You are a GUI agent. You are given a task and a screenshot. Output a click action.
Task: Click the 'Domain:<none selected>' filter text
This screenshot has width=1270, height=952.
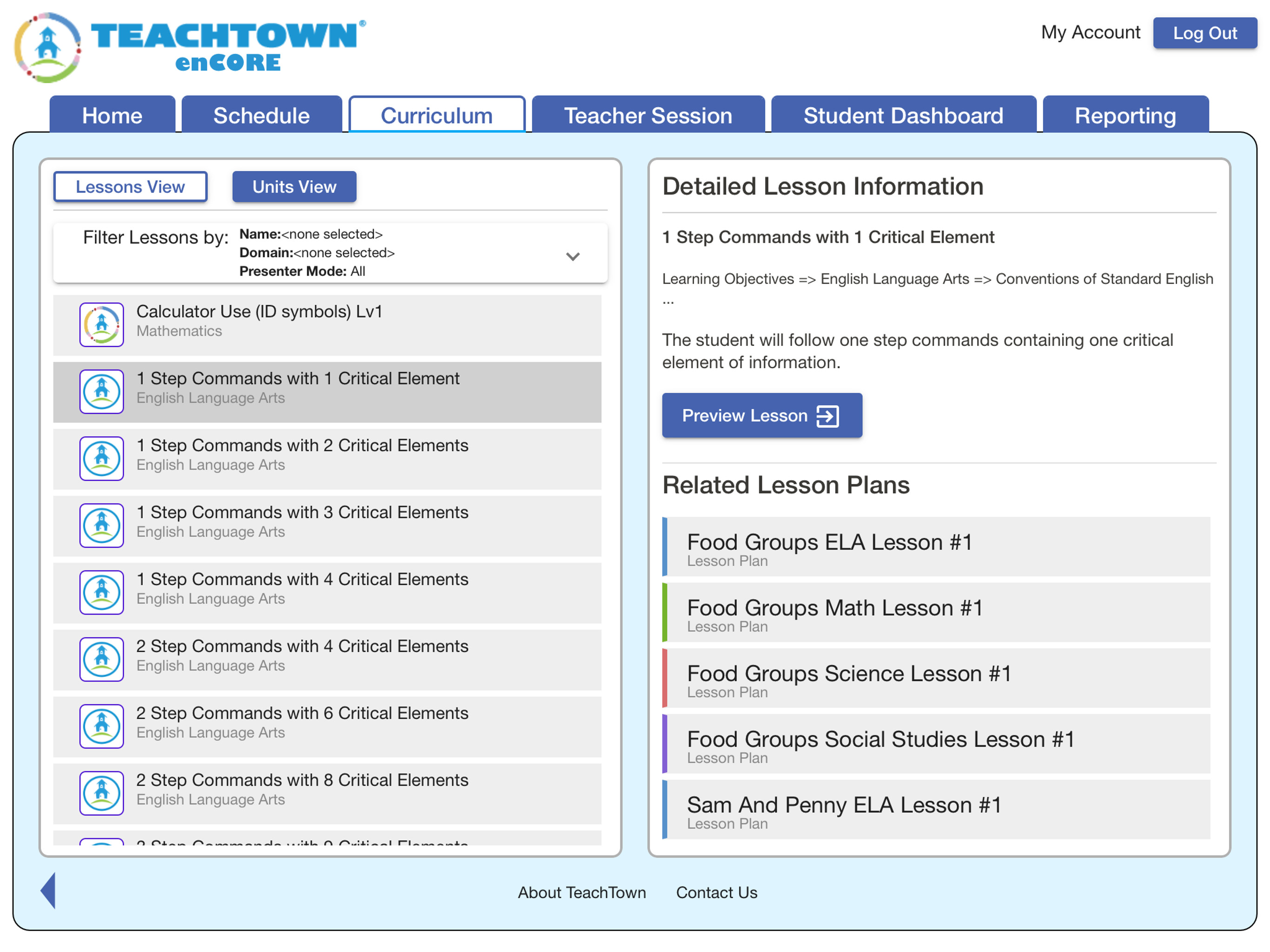(317, 252)
